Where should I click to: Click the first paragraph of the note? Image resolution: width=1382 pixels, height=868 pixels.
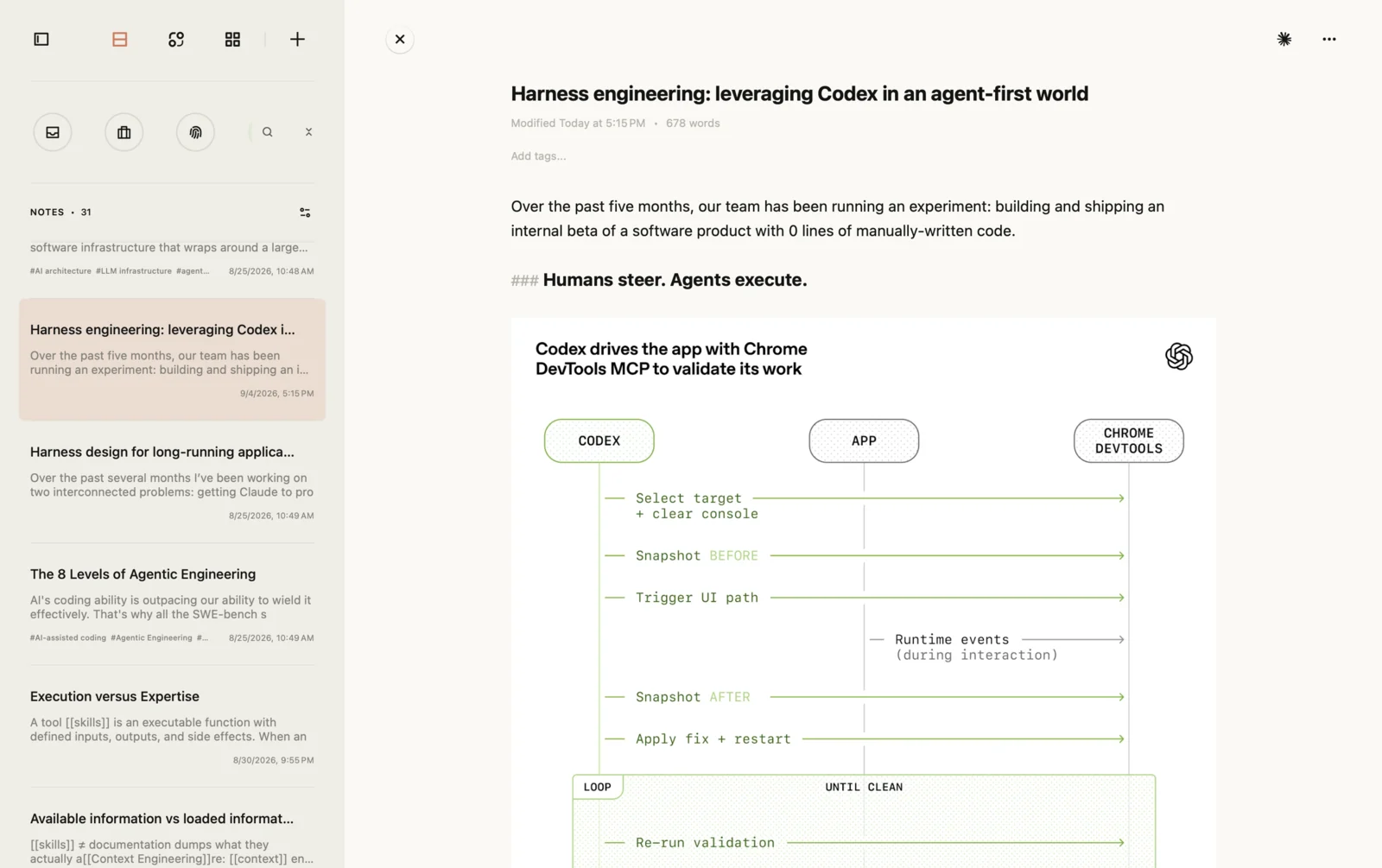[837, 219]
